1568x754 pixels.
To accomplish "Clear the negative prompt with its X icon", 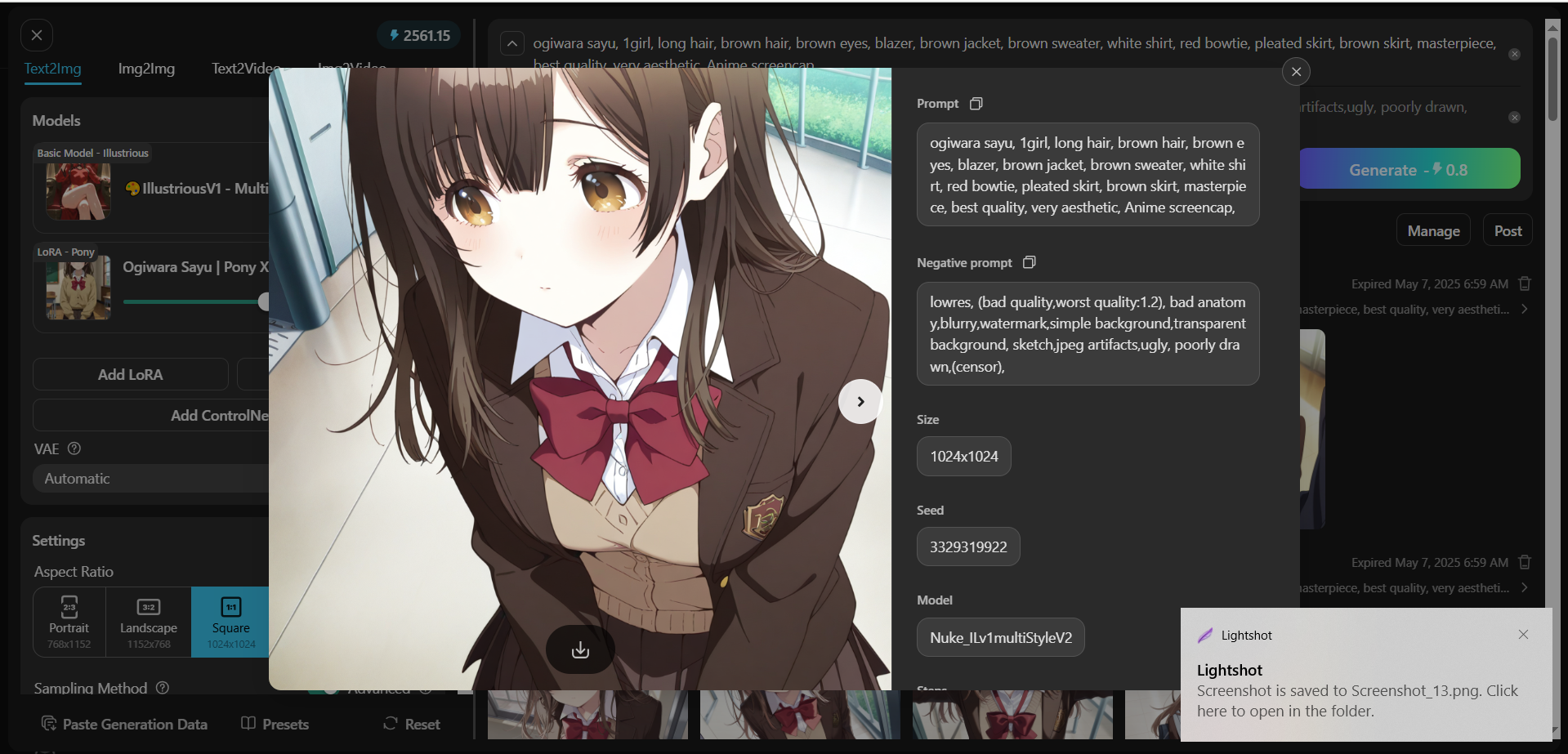I will pyautogui.click(x=1514, y=118).
